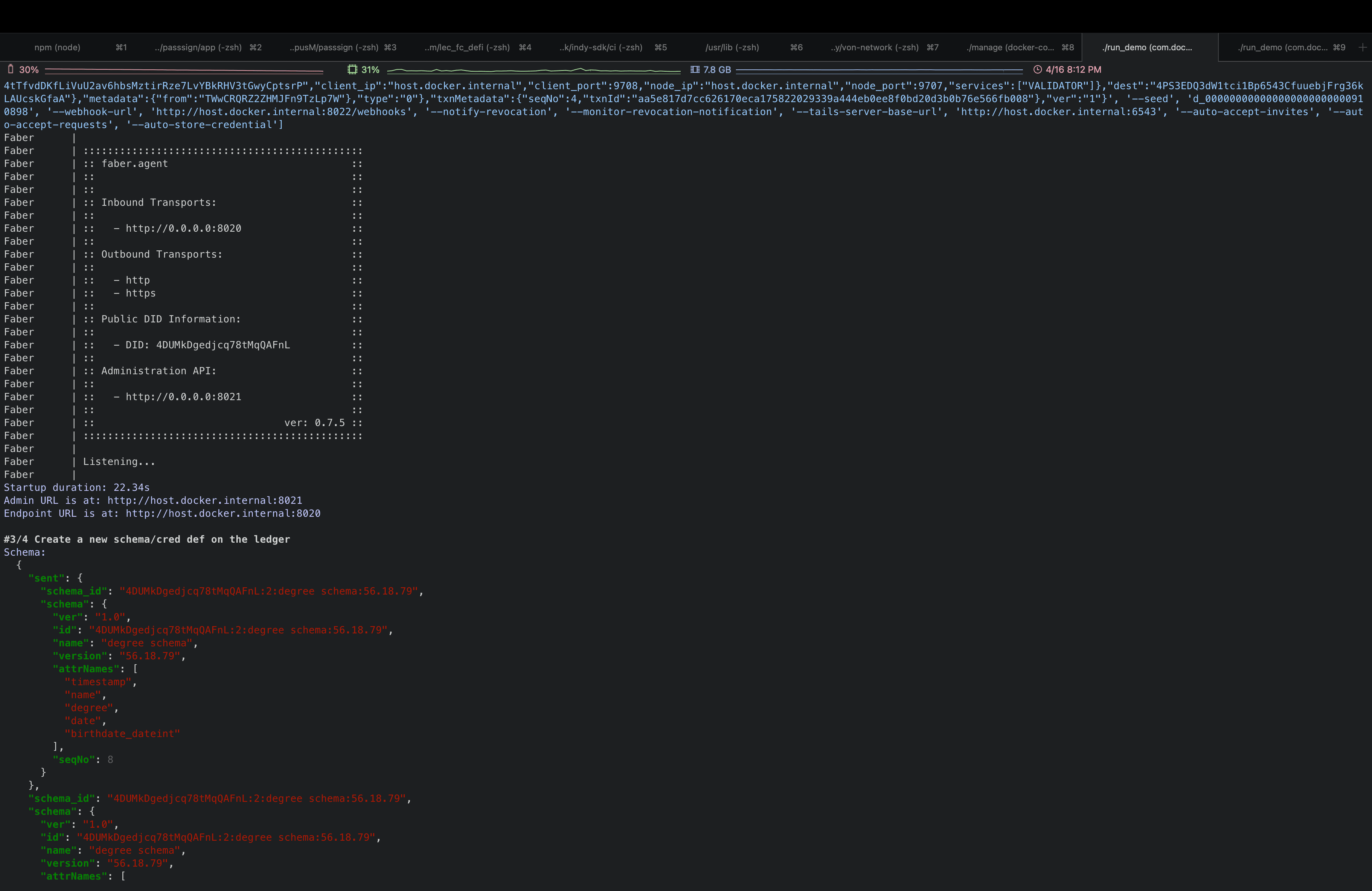
Task: Click the '30%' battery percentage text
Action: pos(29,70)
